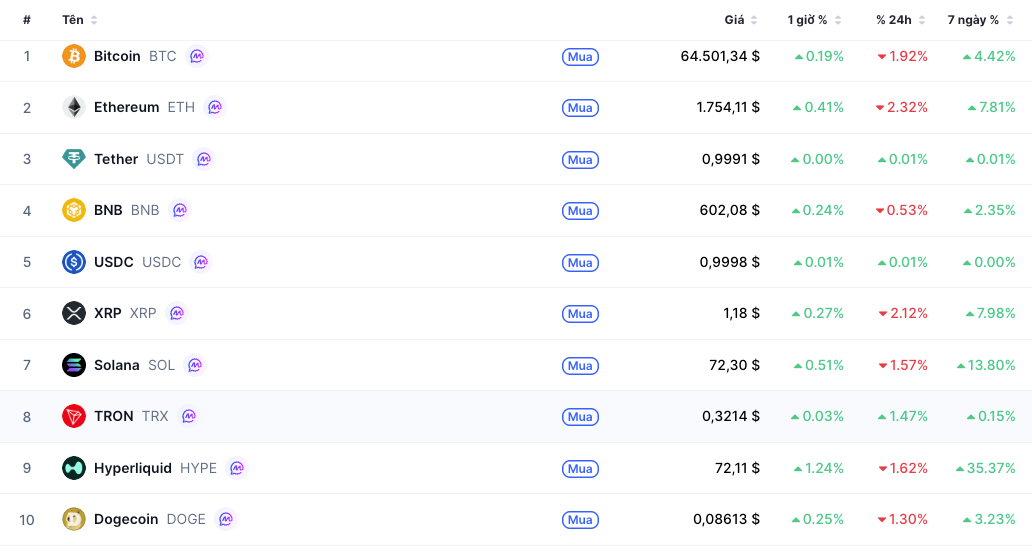Open the chat badge icon beside USDT
Viewport: 1032px width, 557px height.
pyautogui.click(x=204, y=159)
